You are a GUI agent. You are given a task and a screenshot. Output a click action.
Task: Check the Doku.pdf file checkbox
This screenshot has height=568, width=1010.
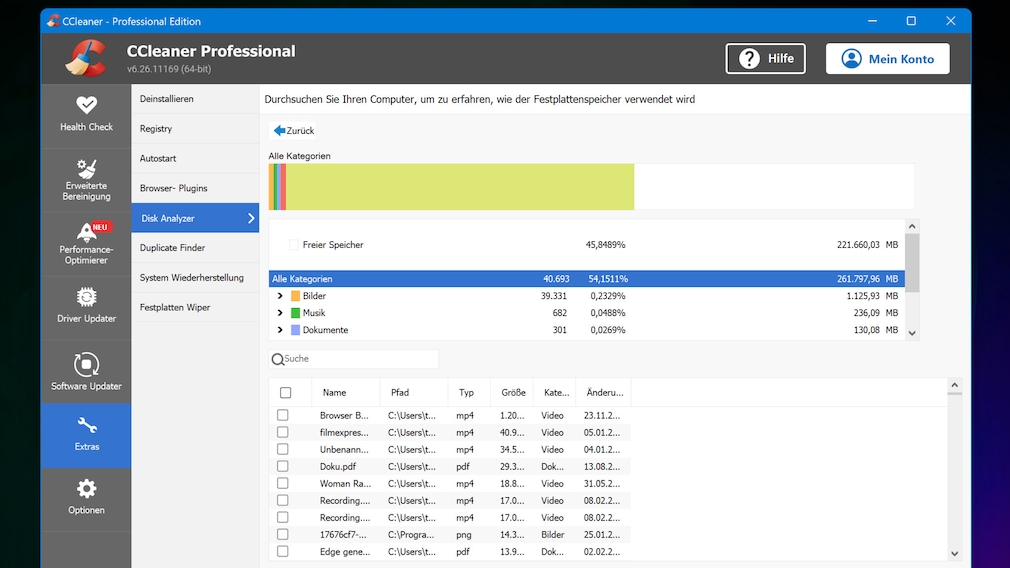pyautogui.click(x=282, y=466)
